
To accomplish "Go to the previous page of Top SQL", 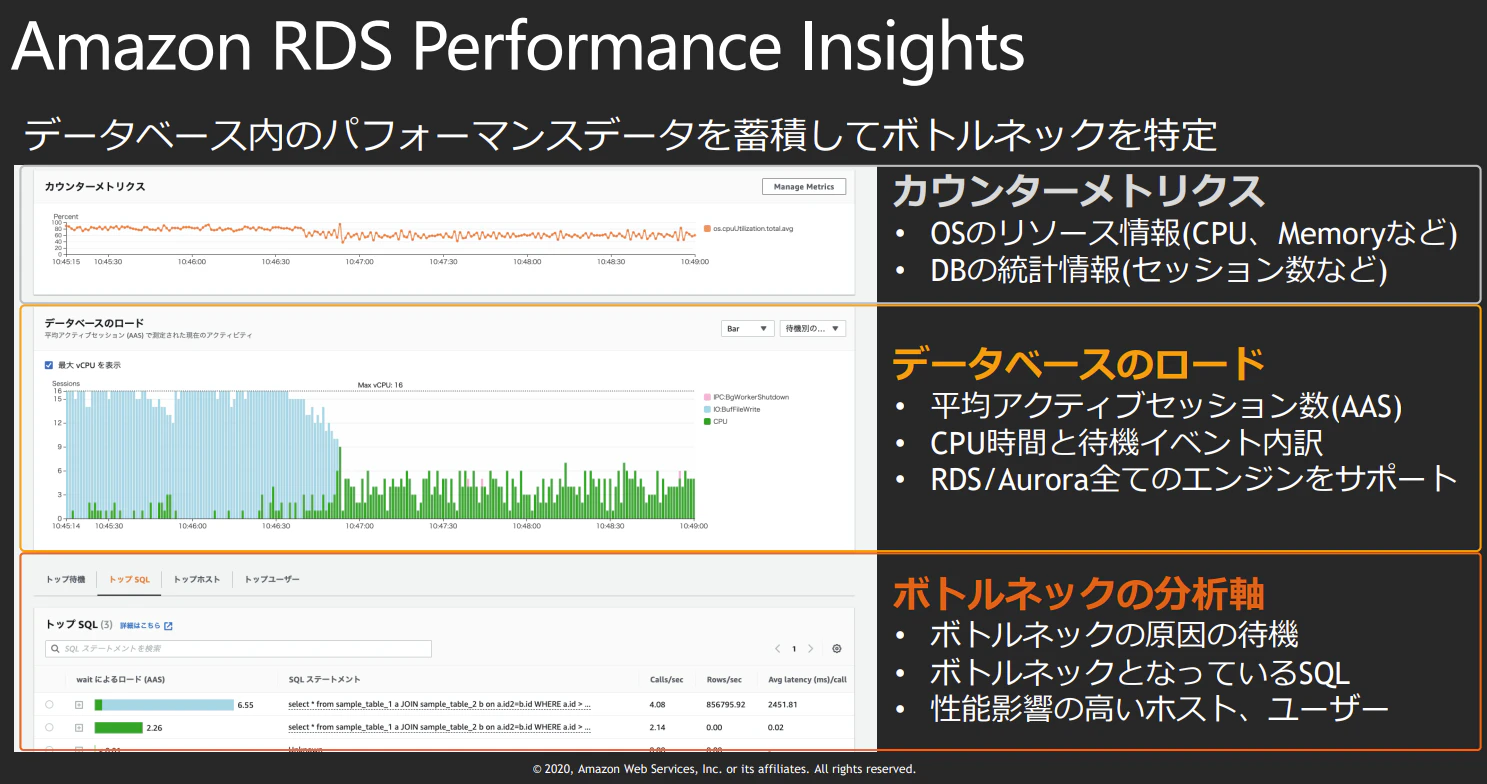I will tap(777, 649).
